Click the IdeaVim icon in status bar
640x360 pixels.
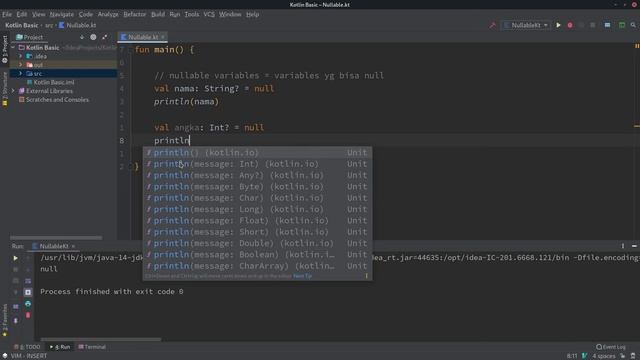[x=584, y=356]
